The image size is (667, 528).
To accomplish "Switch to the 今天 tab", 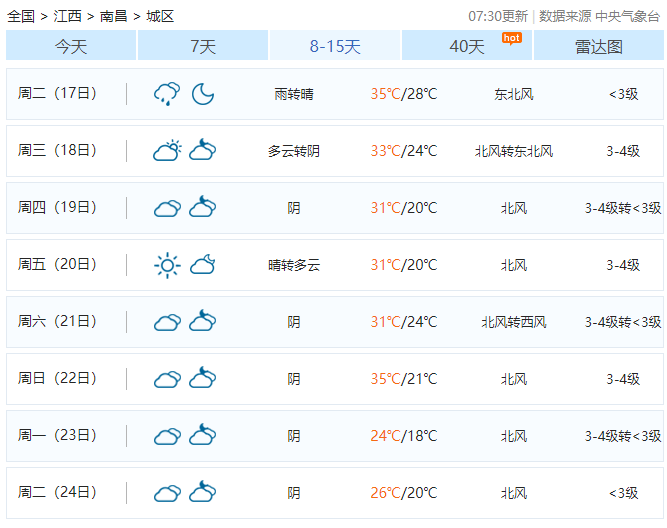I will 71,46.
